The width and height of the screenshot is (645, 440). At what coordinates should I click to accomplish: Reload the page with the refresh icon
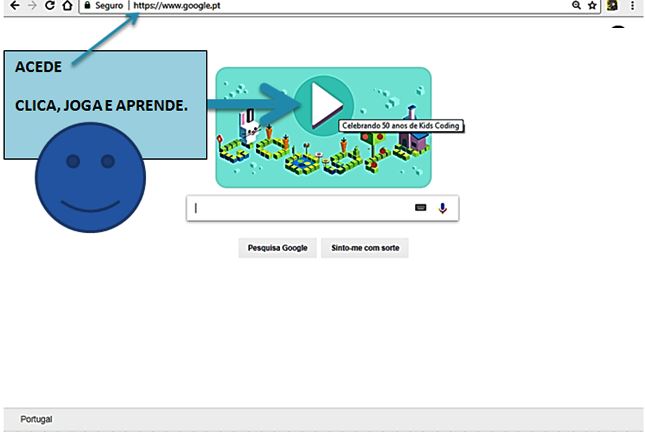click(x=50, y=5)
